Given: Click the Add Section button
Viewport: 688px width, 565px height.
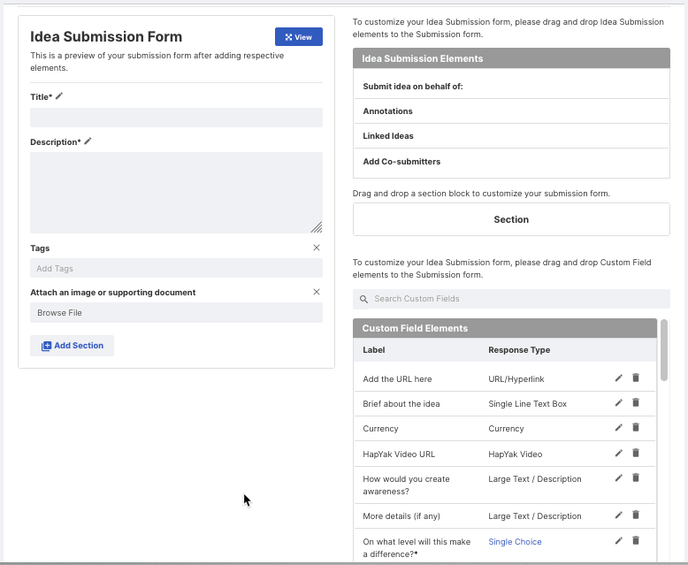Looking at the screenshot, I should pos(72,346).
